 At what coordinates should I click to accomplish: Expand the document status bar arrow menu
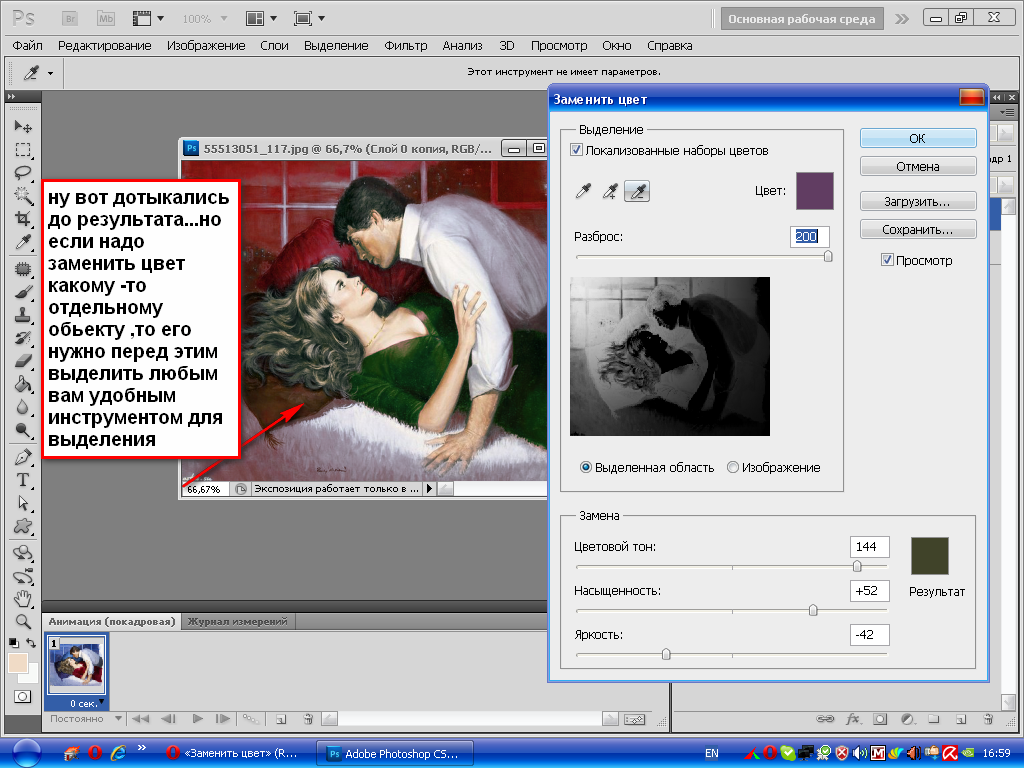pos(429,488)
